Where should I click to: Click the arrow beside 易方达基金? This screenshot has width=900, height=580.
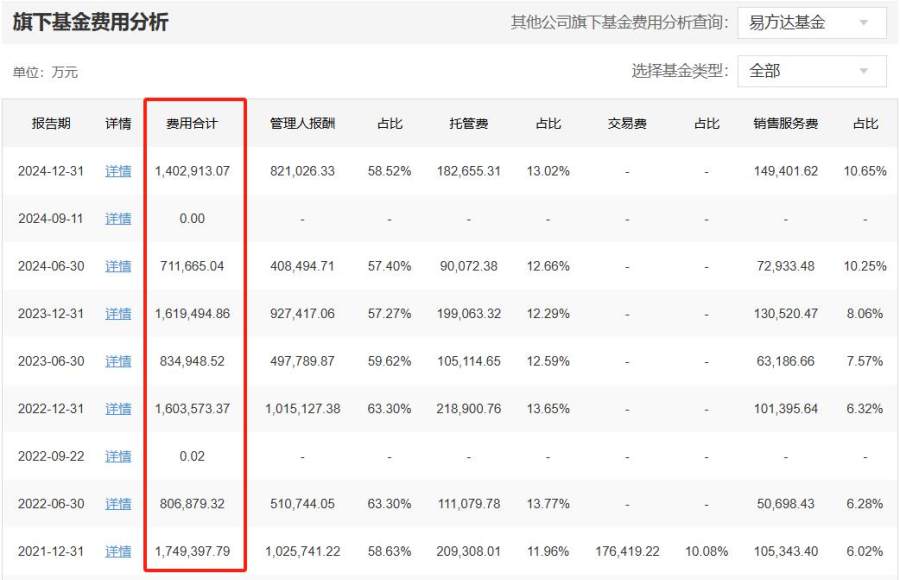[864, 23]
